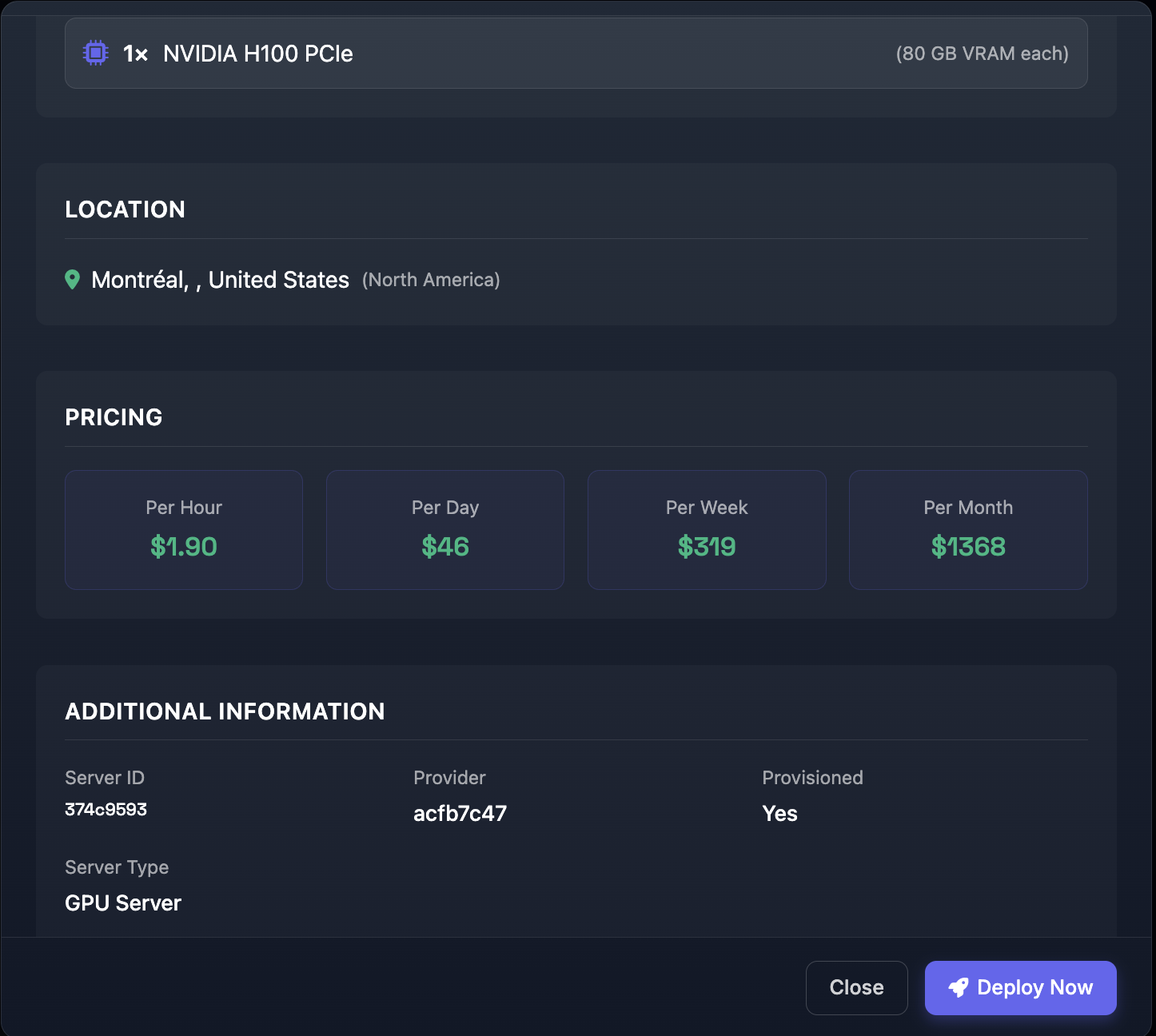Click the Provisioned Yes value
1156x1036 pixels.
tap(779, 813)
